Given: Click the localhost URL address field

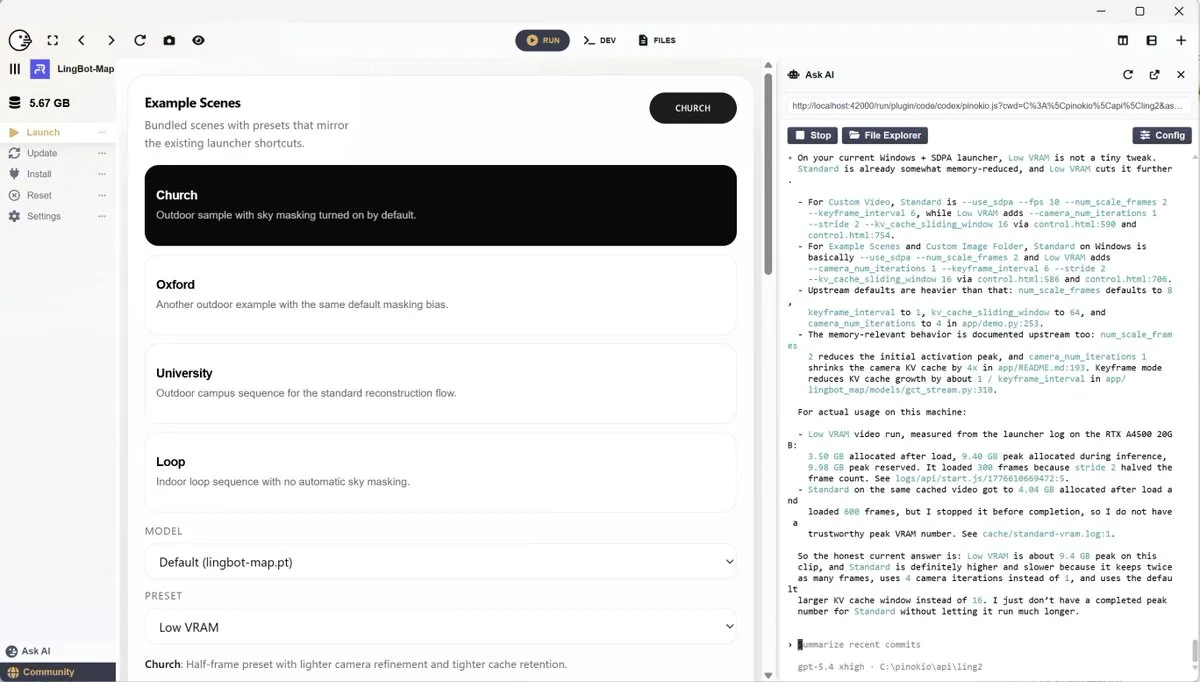Looking at the screenshot, I should (985, 105).
